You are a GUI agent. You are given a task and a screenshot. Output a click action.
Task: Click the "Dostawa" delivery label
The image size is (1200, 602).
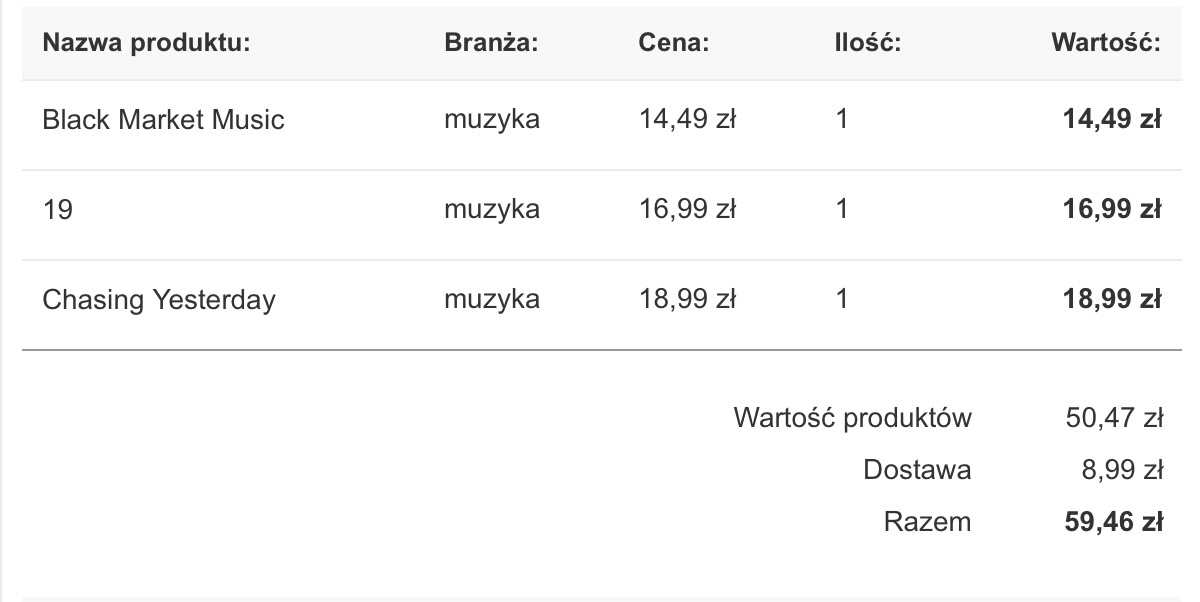(x=917, y=469)
